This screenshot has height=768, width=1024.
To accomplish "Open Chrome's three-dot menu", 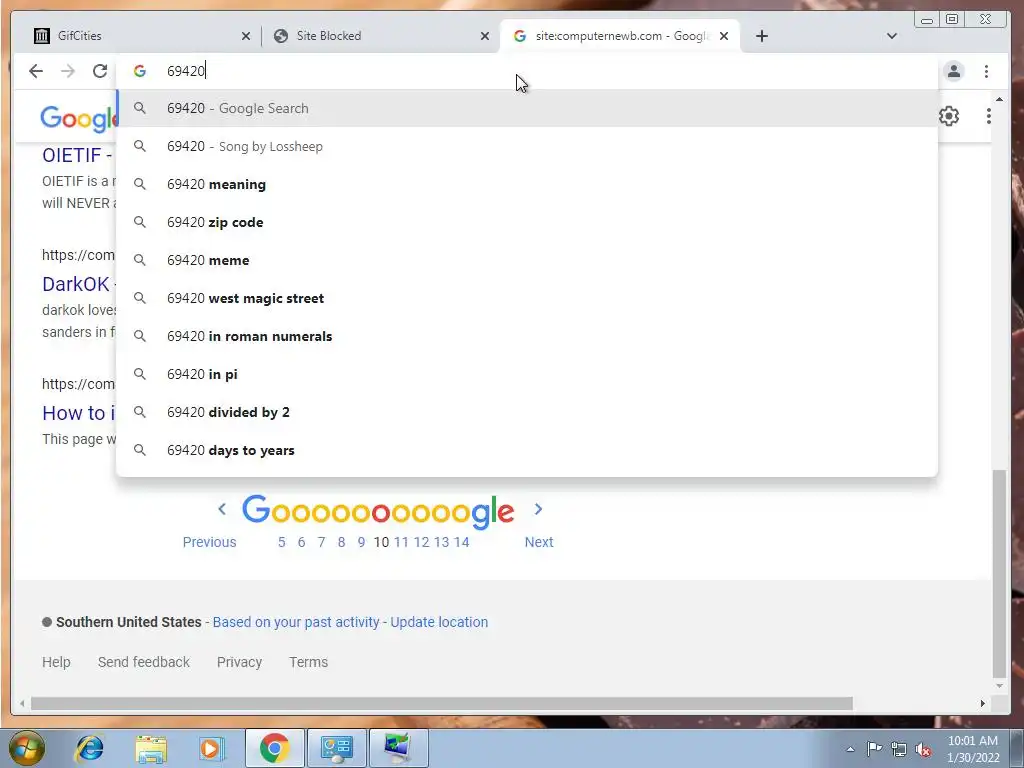I will pyautogui.click(x=986, y=71).
